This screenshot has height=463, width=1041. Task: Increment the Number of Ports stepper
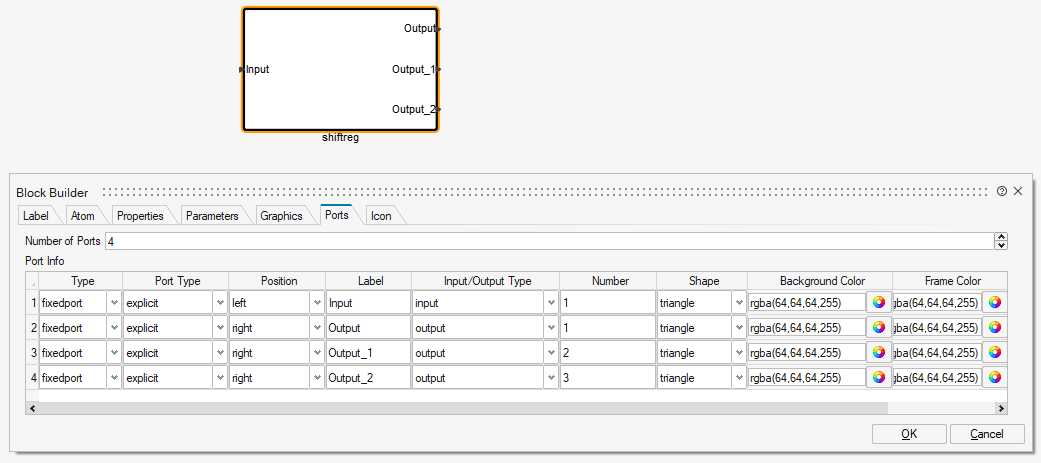(1001, 237)
